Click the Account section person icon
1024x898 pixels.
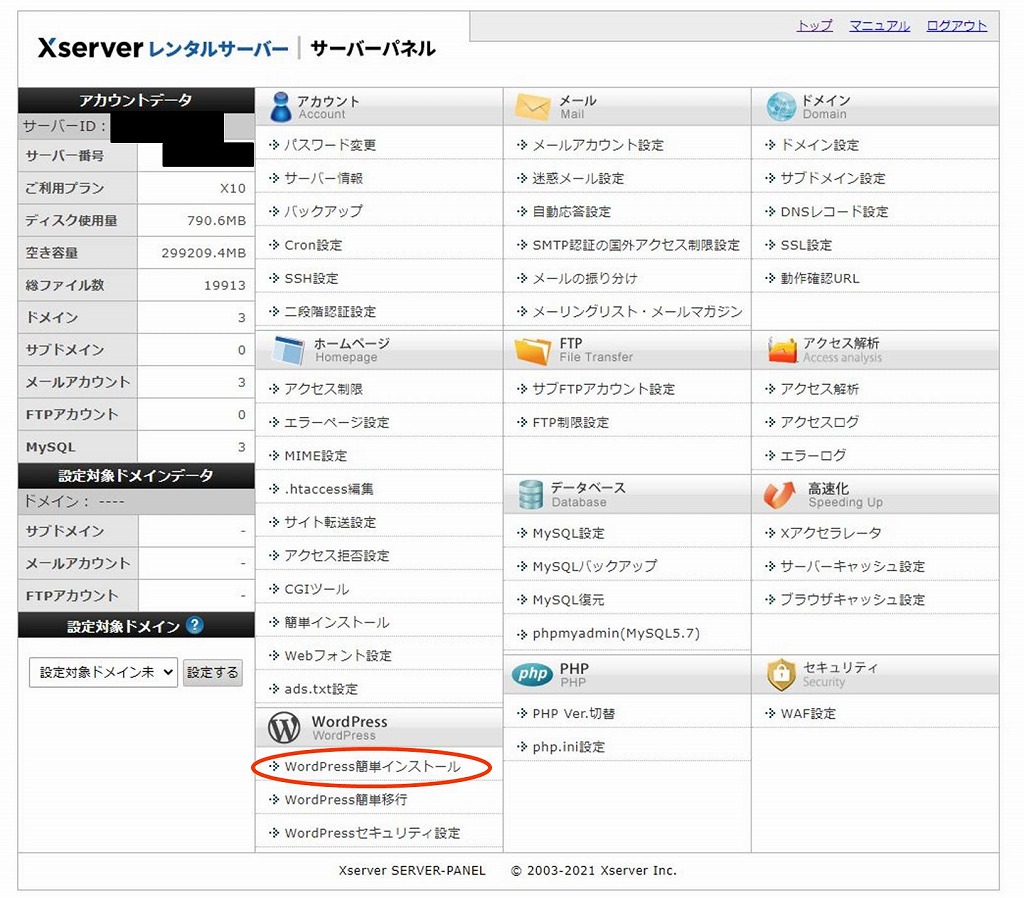click(281, 107)
